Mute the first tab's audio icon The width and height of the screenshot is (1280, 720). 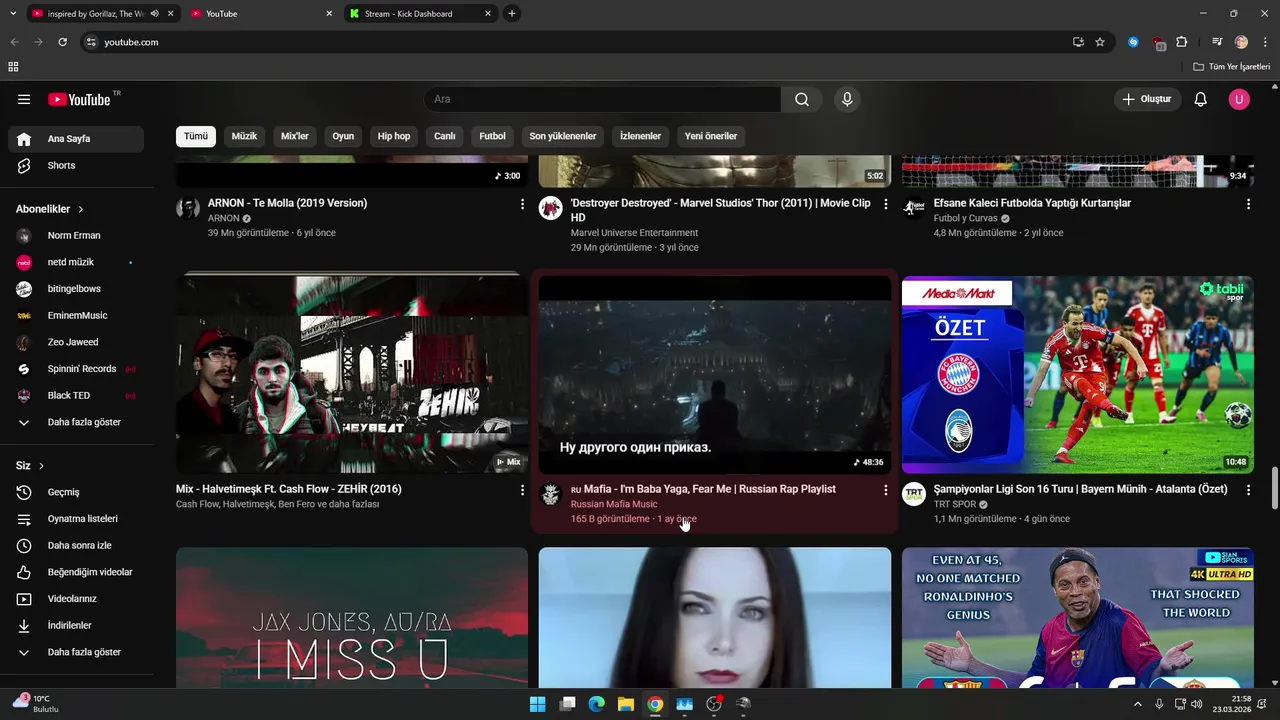[x=155, y=13]
